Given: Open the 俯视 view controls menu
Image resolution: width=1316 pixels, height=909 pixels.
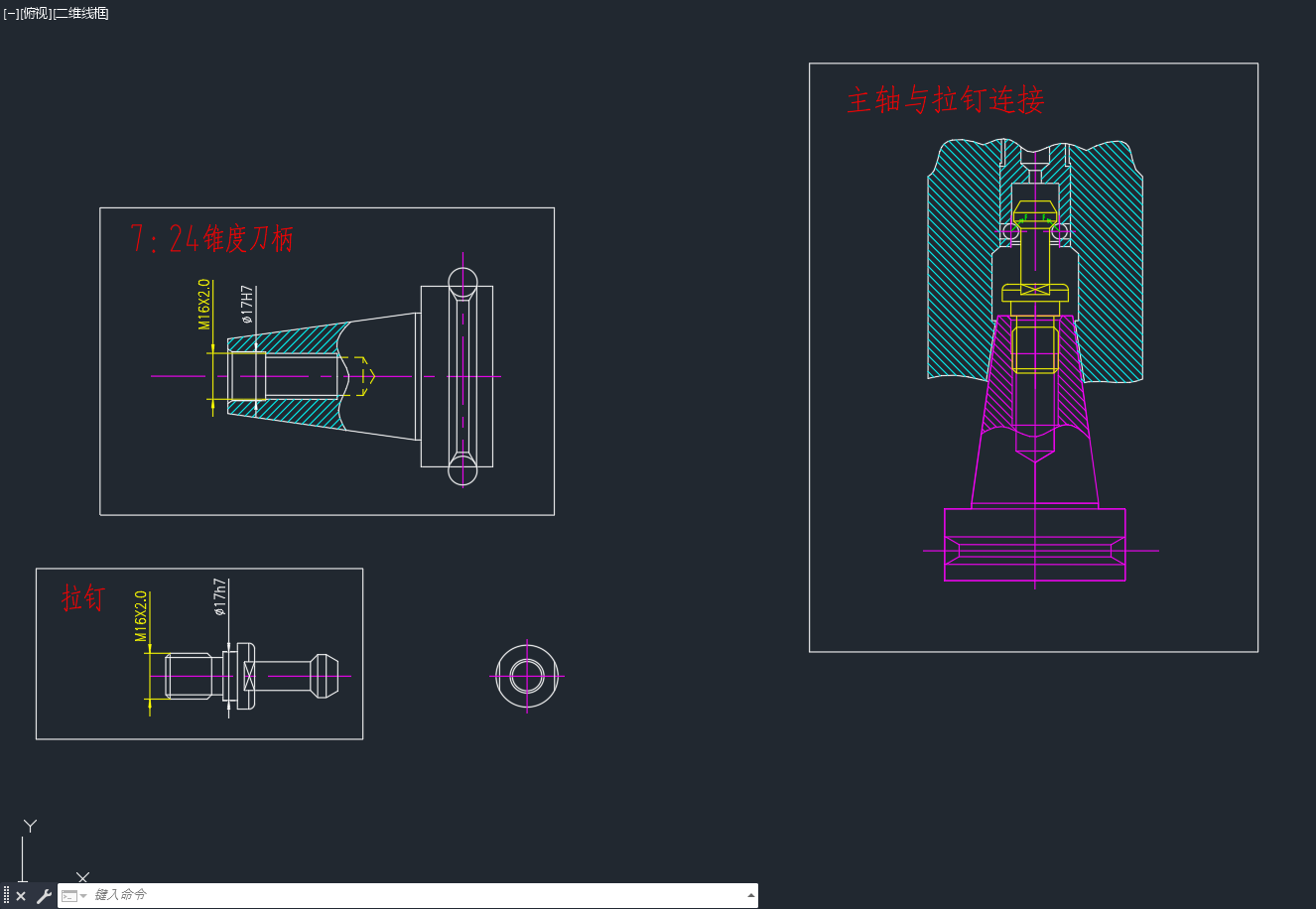Looking at the screenshot, I should pos(36,13).
